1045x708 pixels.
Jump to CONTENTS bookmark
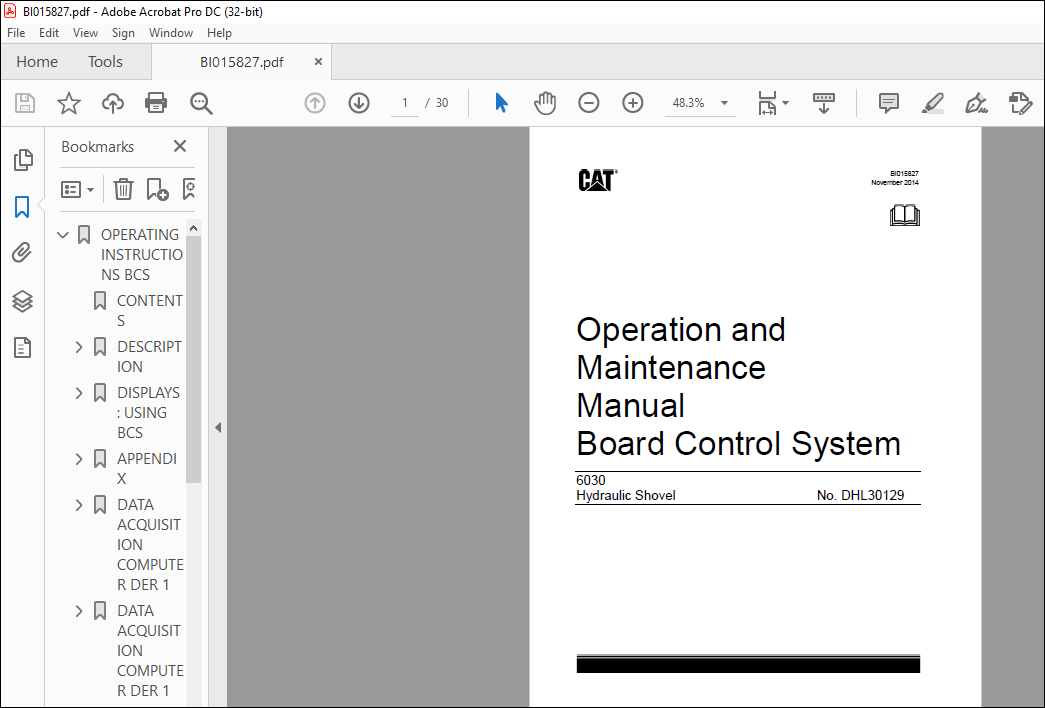coord(150,311)
